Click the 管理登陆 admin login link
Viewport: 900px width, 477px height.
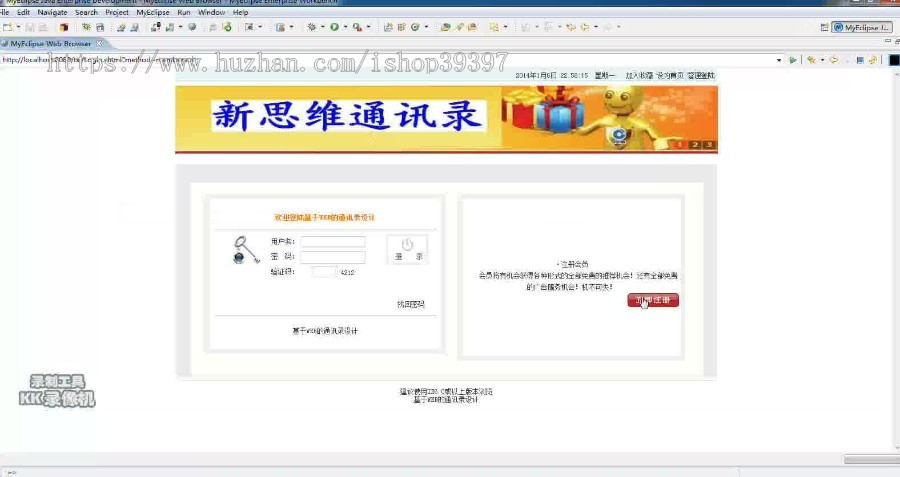click(701, 75)
